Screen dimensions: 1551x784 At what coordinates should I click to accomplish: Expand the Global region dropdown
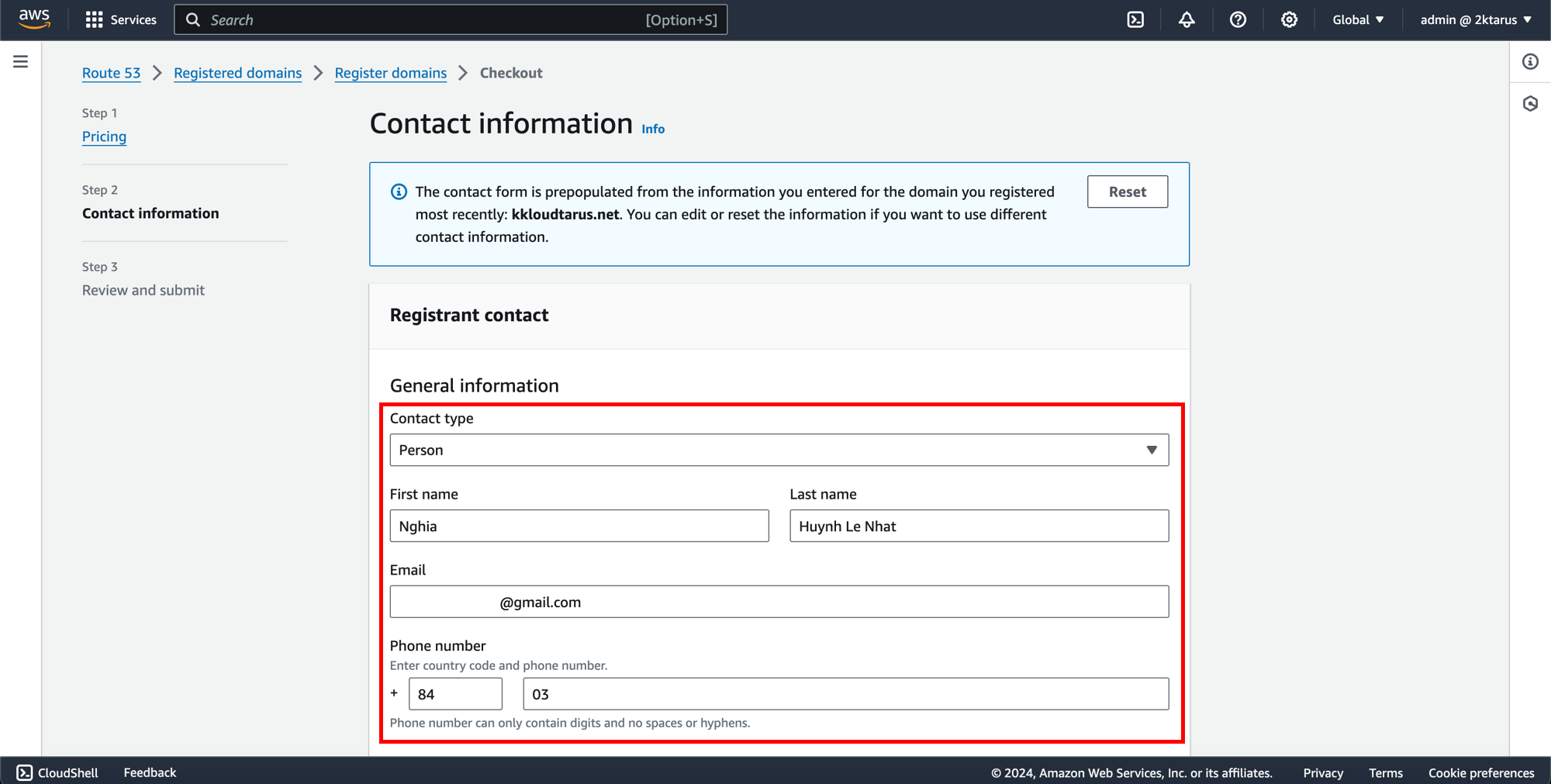pos(1358,19)
